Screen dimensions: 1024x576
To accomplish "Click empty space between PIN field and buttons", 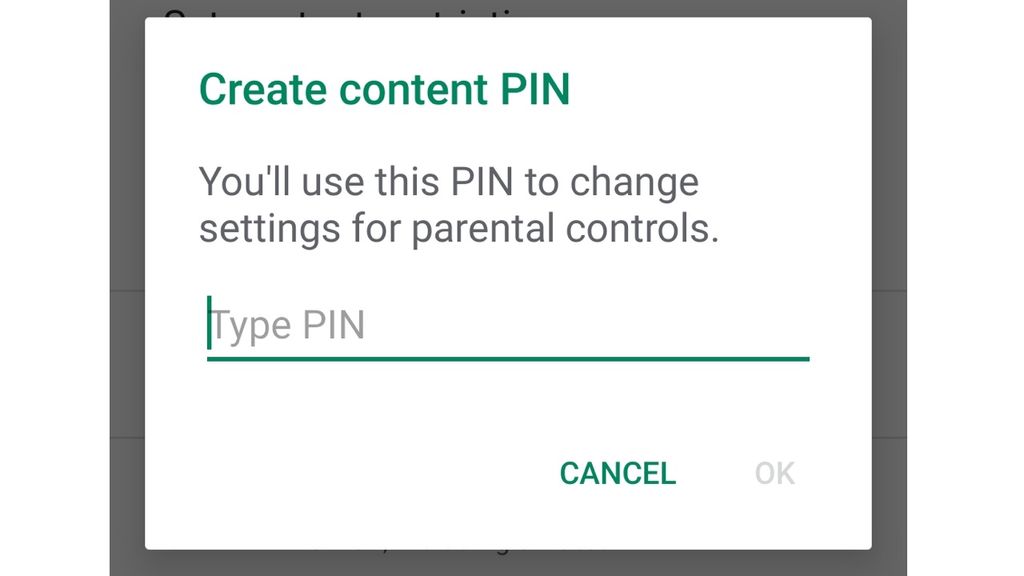I will [480, 410].
